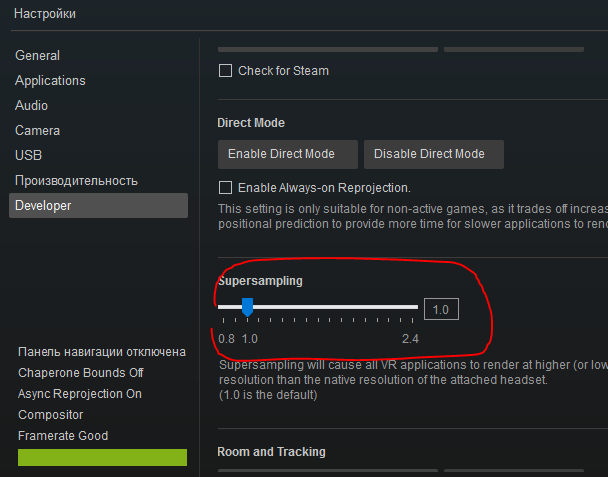Click the Supersampling track near the 2.4 mark
This screenshot has width=608, height=477.
[410, 307]
